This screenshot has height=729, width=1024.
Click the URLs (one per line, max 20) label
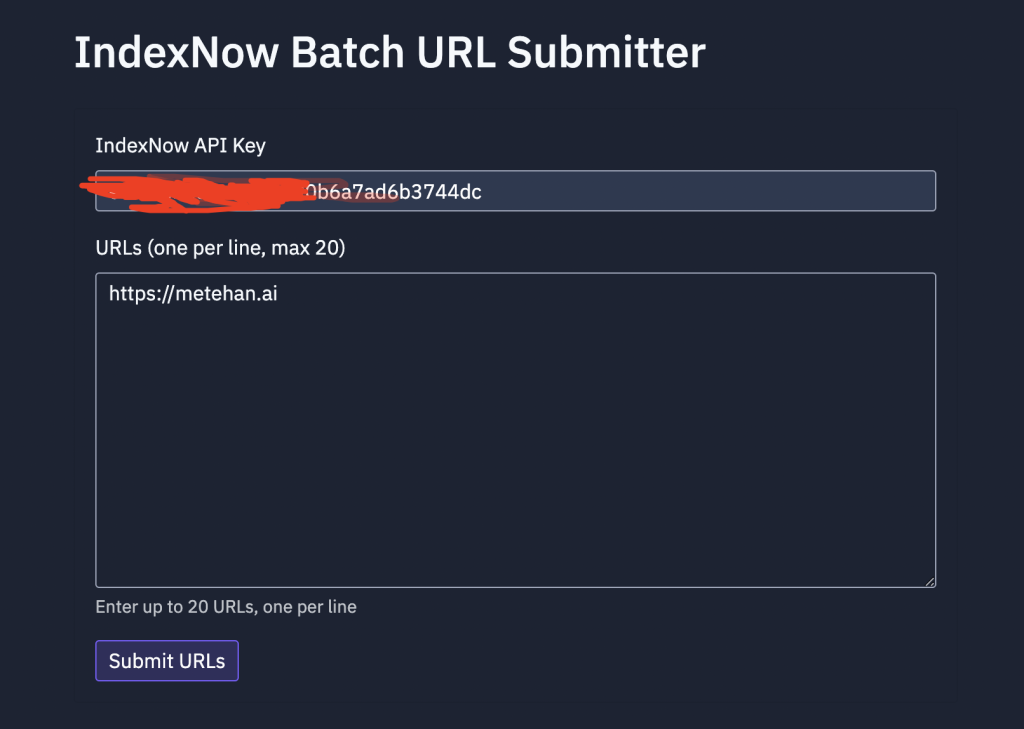(220, 248)
